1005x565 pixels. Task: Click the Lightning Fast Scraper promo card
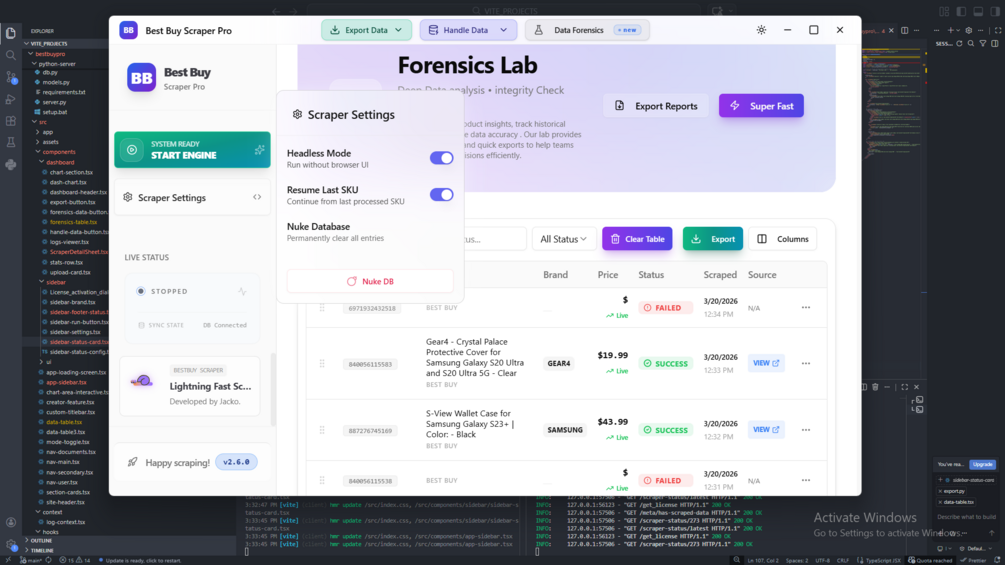point(190,386)
